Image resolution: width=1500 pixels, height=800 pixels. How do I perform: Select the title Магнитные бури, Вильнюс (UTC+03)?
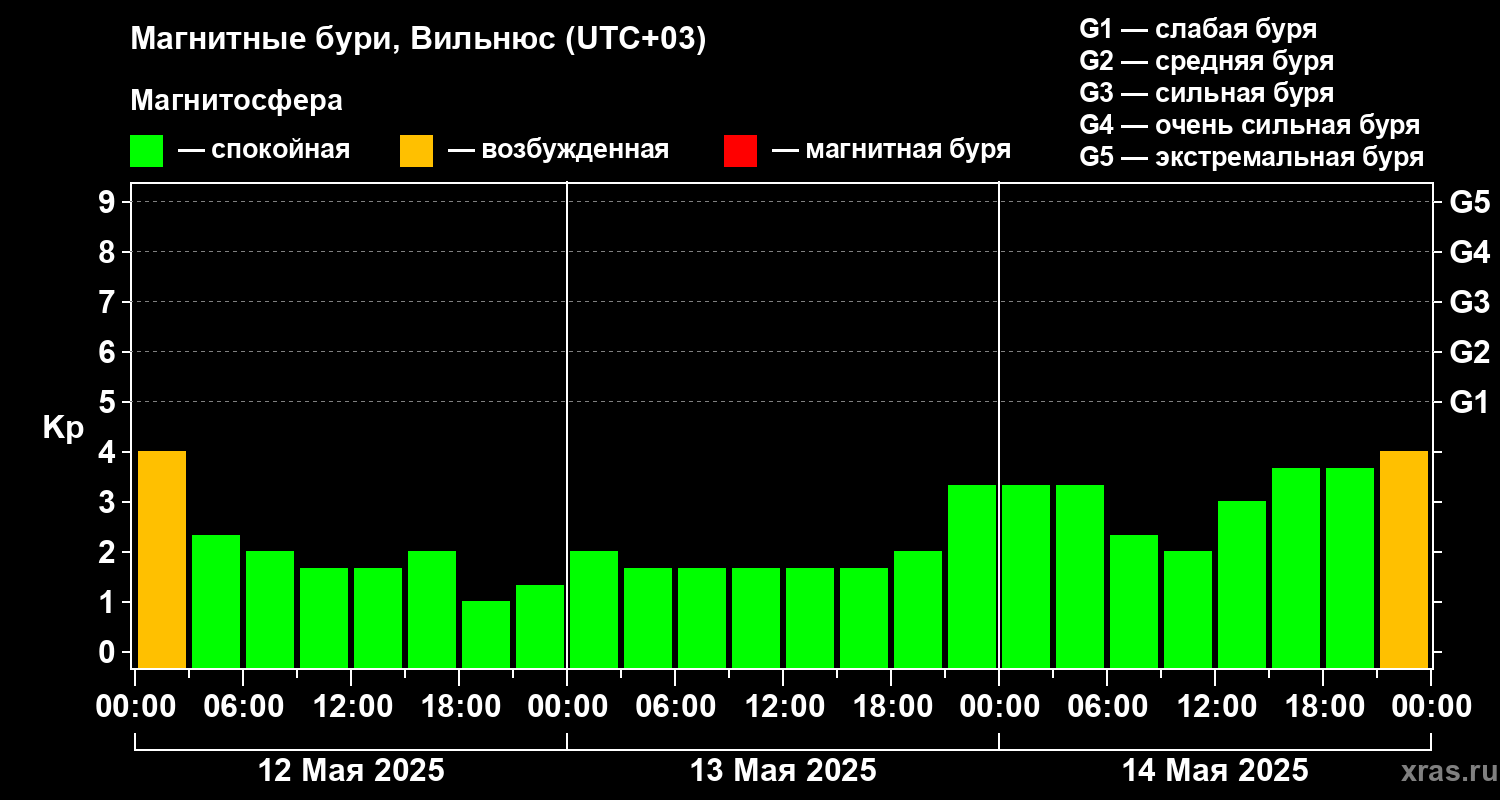pyautogui.click(x=418, y=41)
